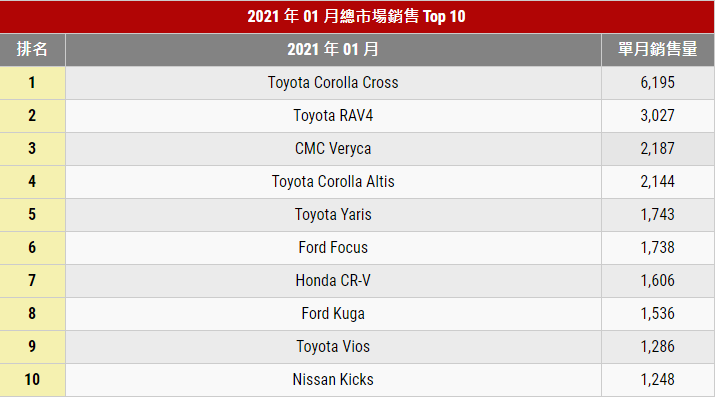Image resolution: width=716 pixels, height=398 pixels.
Task: Select the Honda CR-V entry
Action: point(333,281)
